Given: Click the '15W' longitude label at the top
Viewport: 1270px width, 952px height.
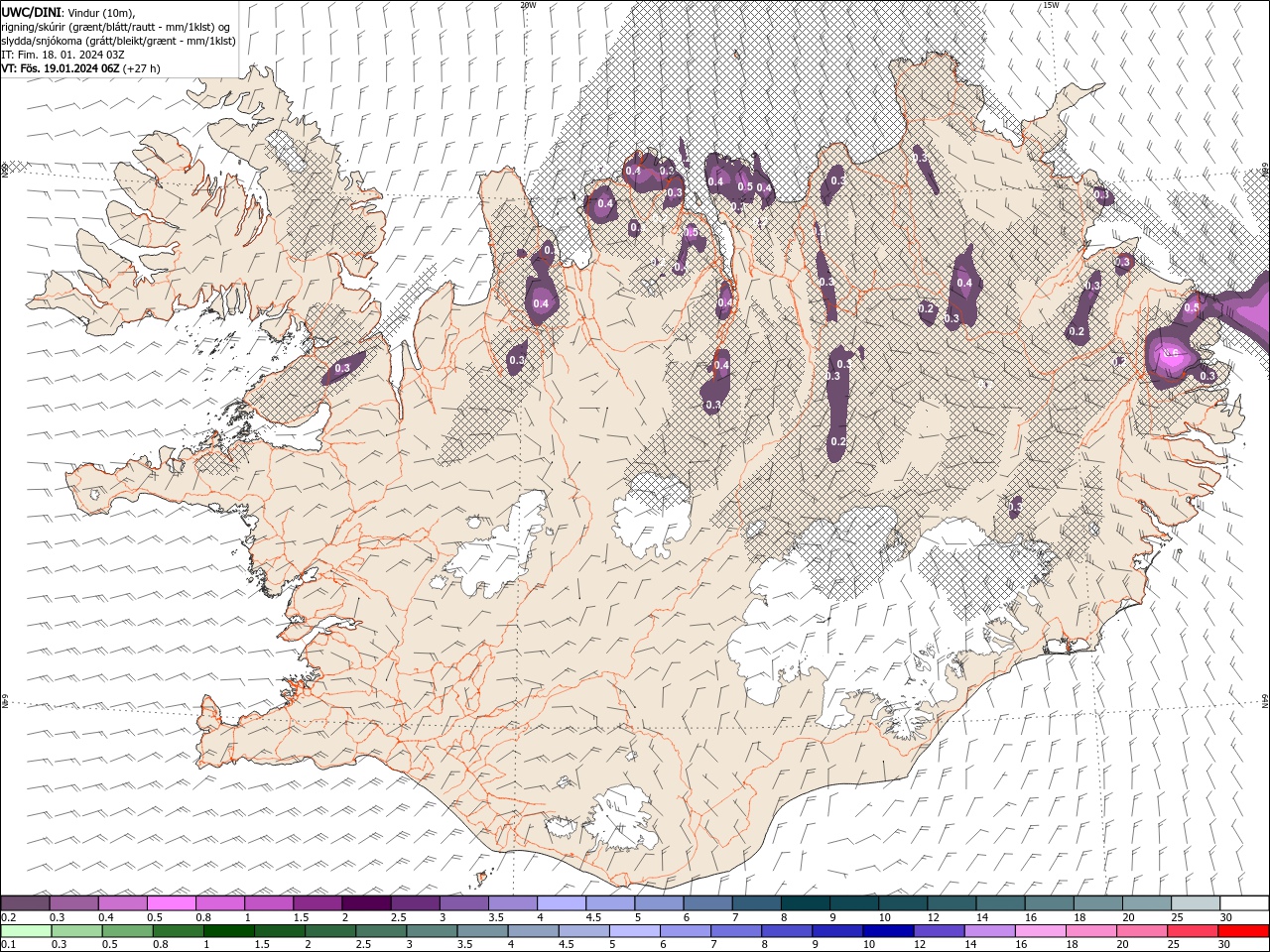Looking at the screenshot, I should (1051, 5).
